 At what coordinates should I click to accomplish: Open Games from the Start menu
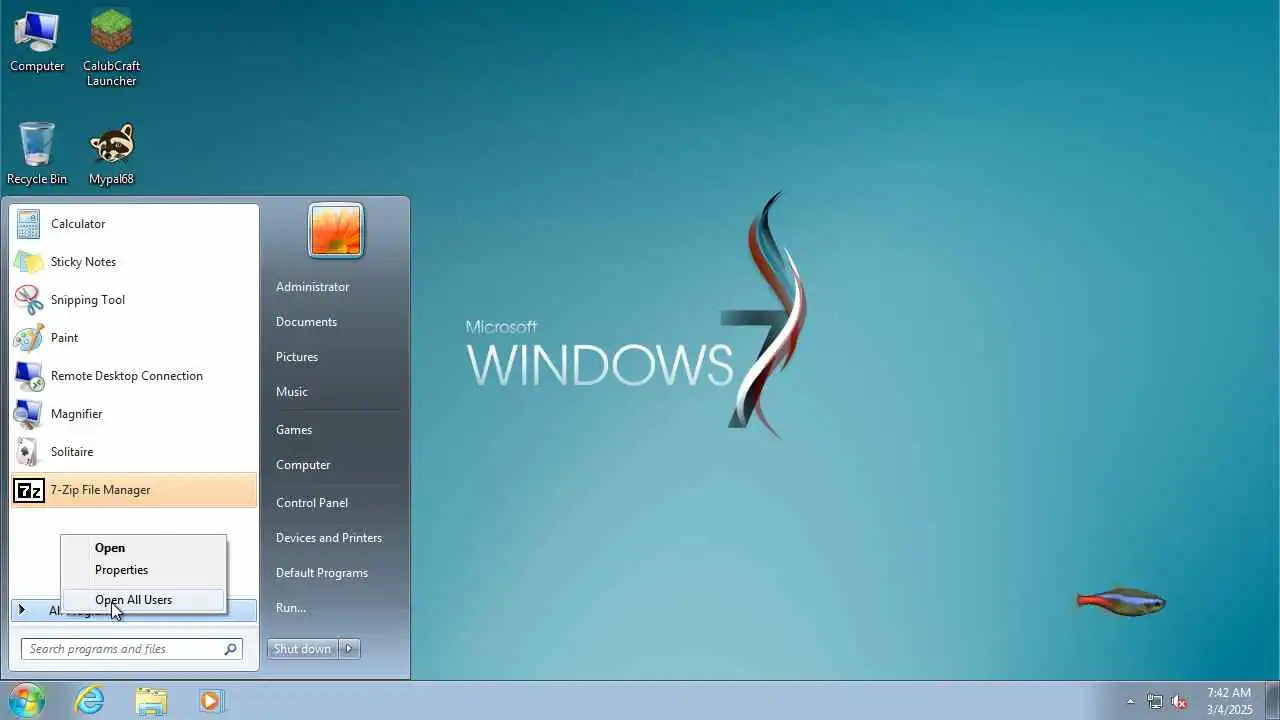294,430
